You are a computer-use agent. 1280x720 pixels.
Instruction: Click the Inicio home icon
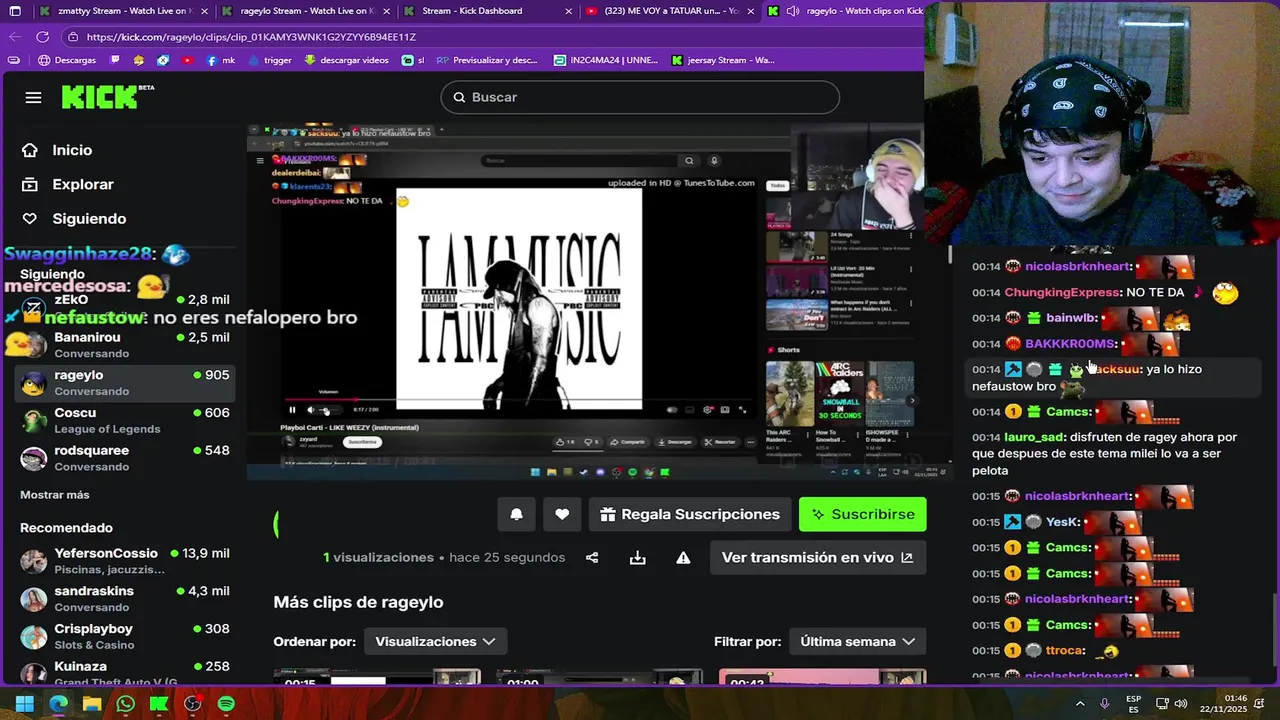tap(30, 150)
